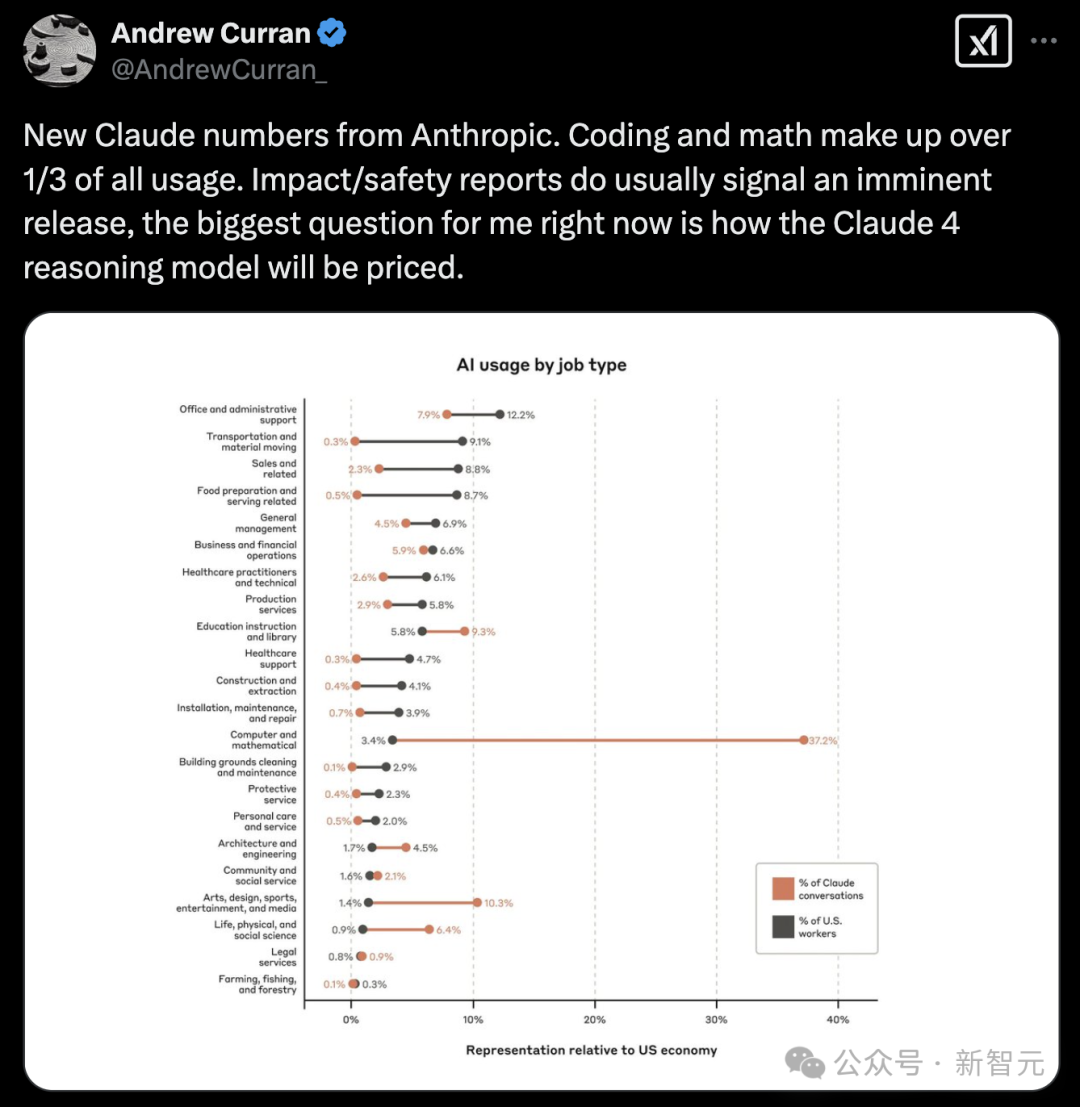Select the orange marker labeled 10.3%
1080x1107 pixels.
(475, 901)
